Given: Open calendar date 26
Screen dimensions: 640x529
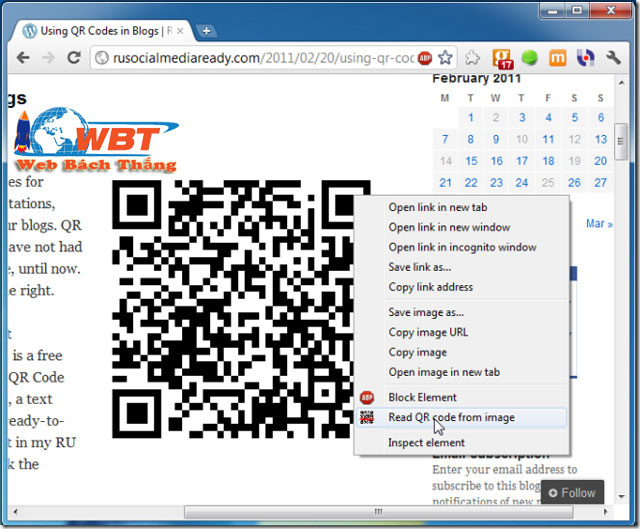Looking at the screenshot, I should [574, 182].
